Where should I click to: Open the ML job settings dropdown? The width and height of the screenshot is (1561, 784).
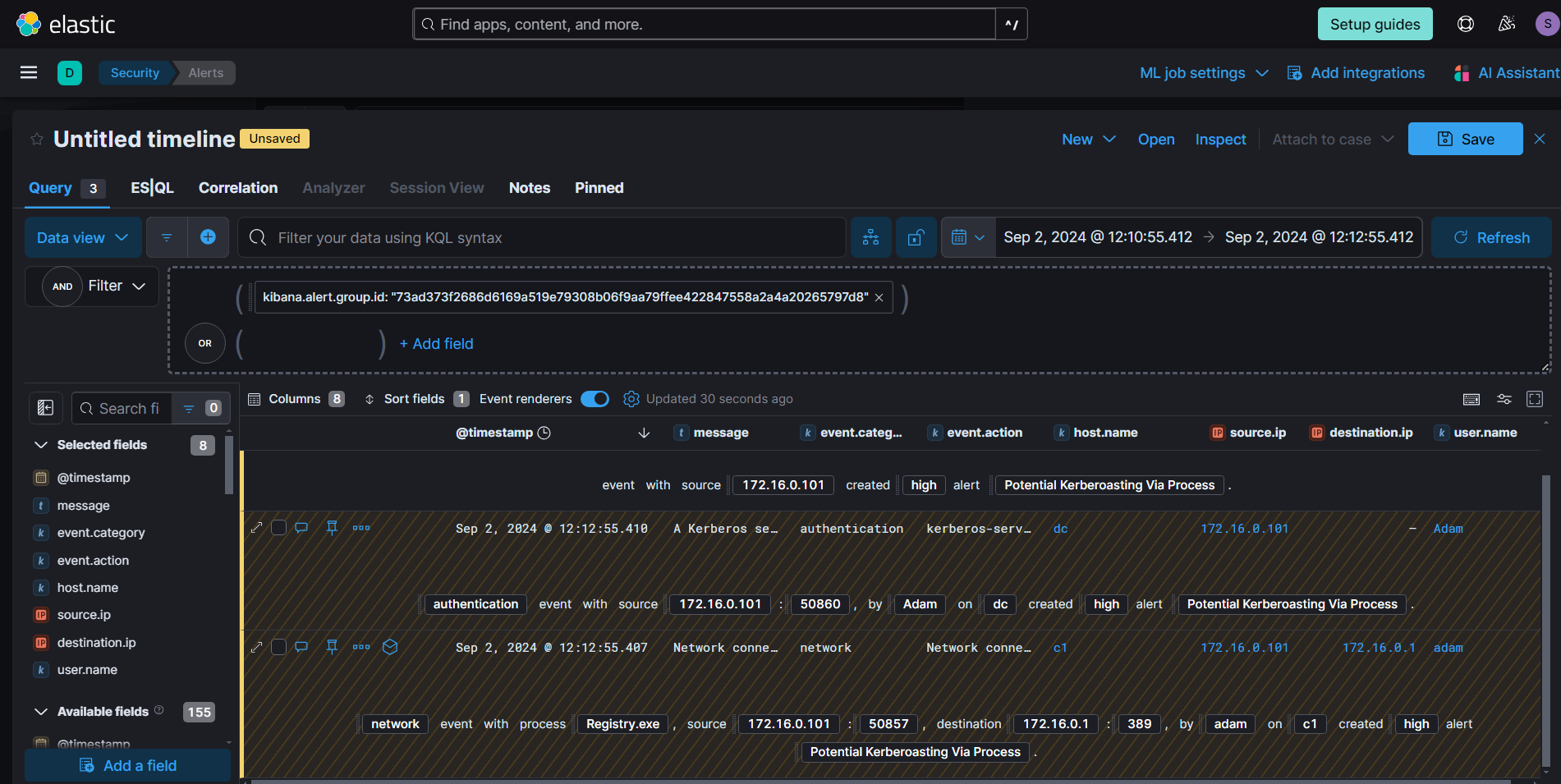click(x=1204, y=73)
